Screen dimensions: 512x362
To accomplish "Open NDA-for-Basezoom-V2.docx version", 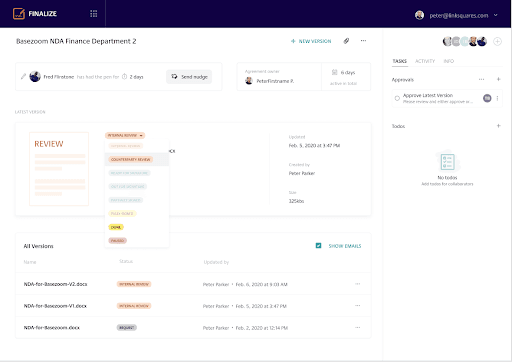I will 55,284.
